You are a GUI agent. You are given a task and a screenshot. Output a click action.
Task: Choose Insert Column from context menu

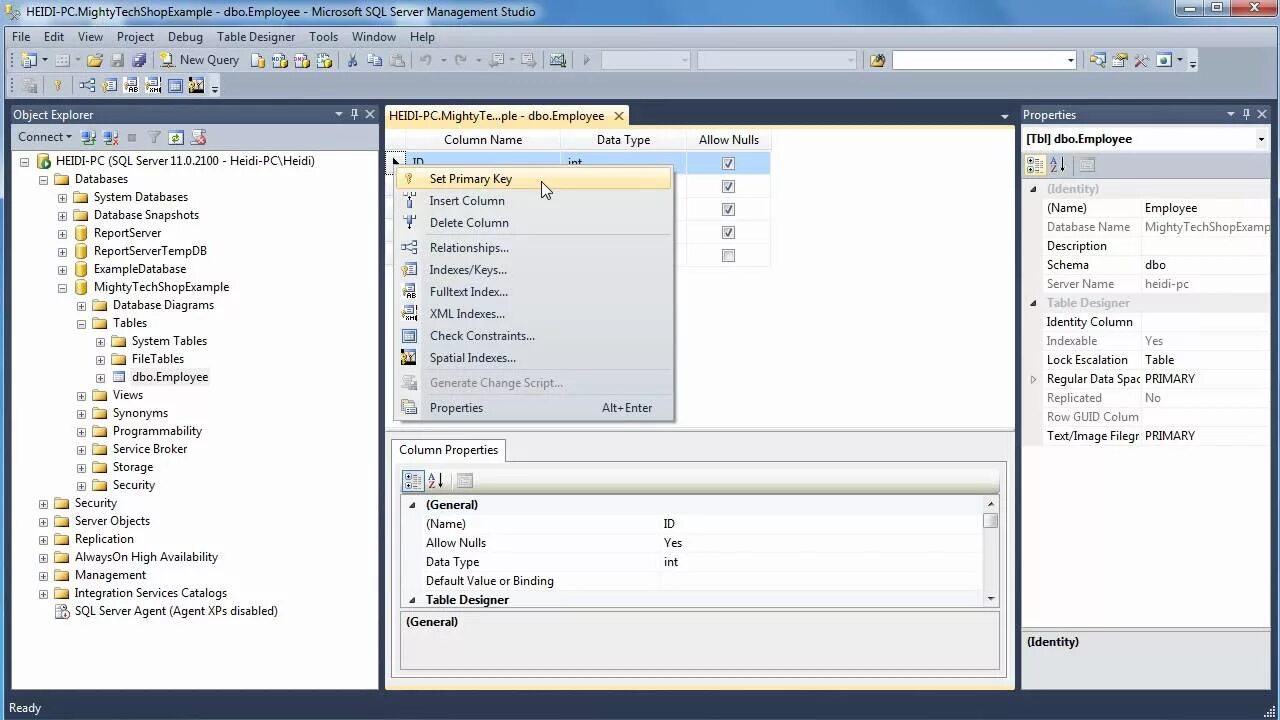pyautogui.click(x=534, y=201)
